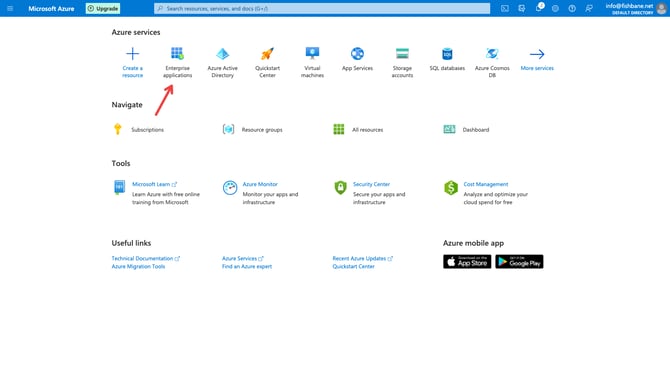Viewport: 670px width, 371px height.
Task: Open the Find an Azure expert link
Action: point(247,266)
